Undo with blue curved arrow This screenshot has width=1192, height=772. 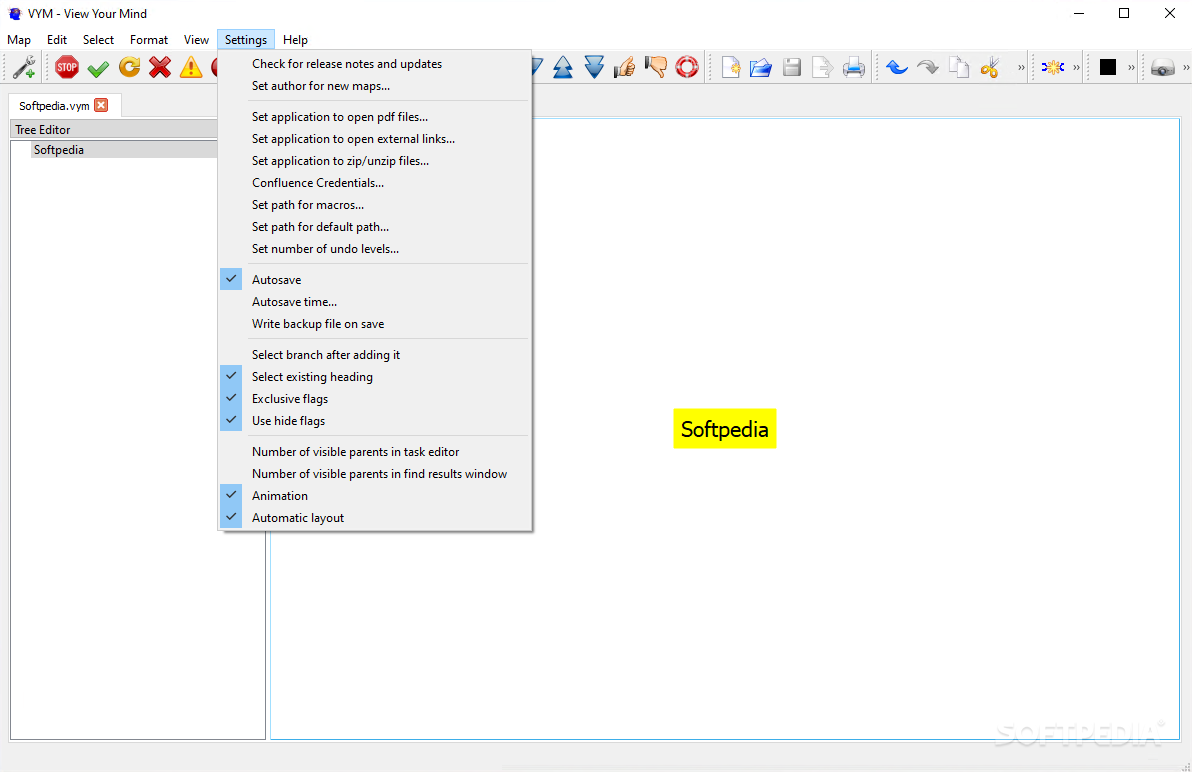(897, 68)
